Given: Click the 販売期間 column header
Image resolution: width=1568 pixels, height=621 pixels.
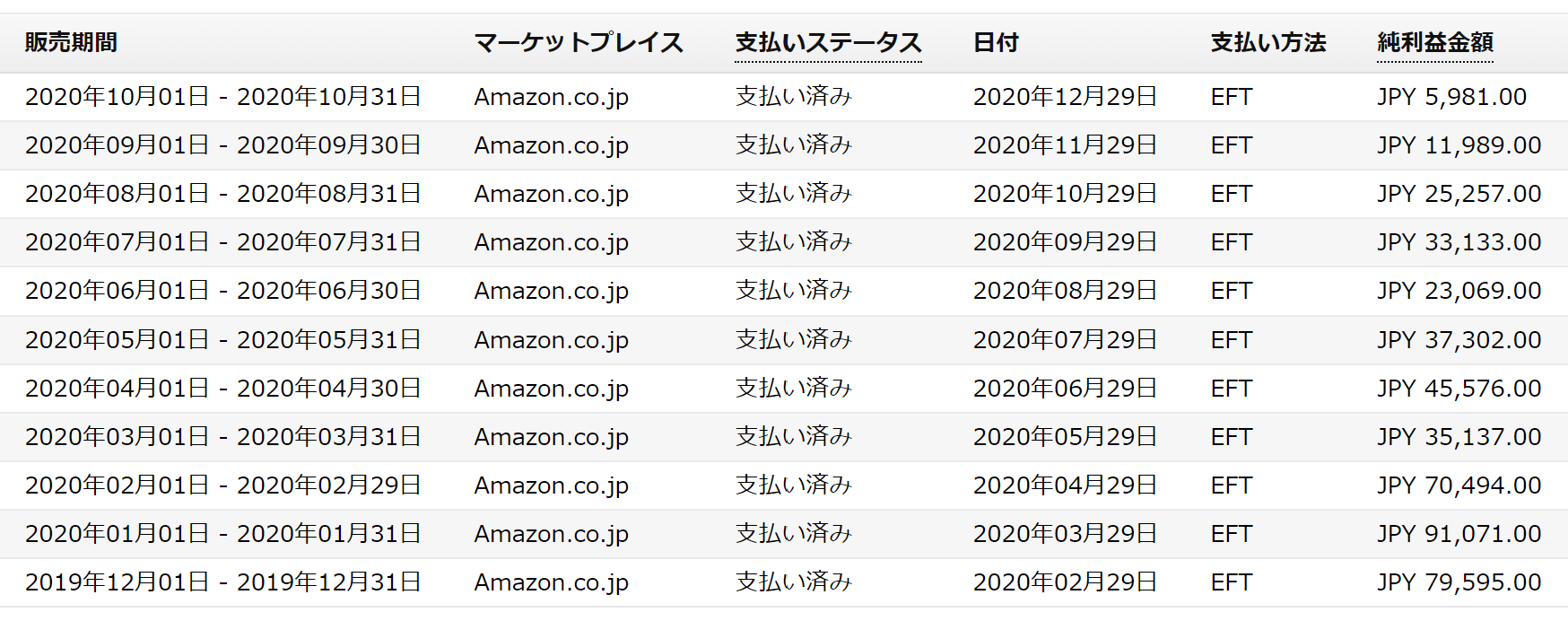Looking at the screenshot, I should point(71,42).
